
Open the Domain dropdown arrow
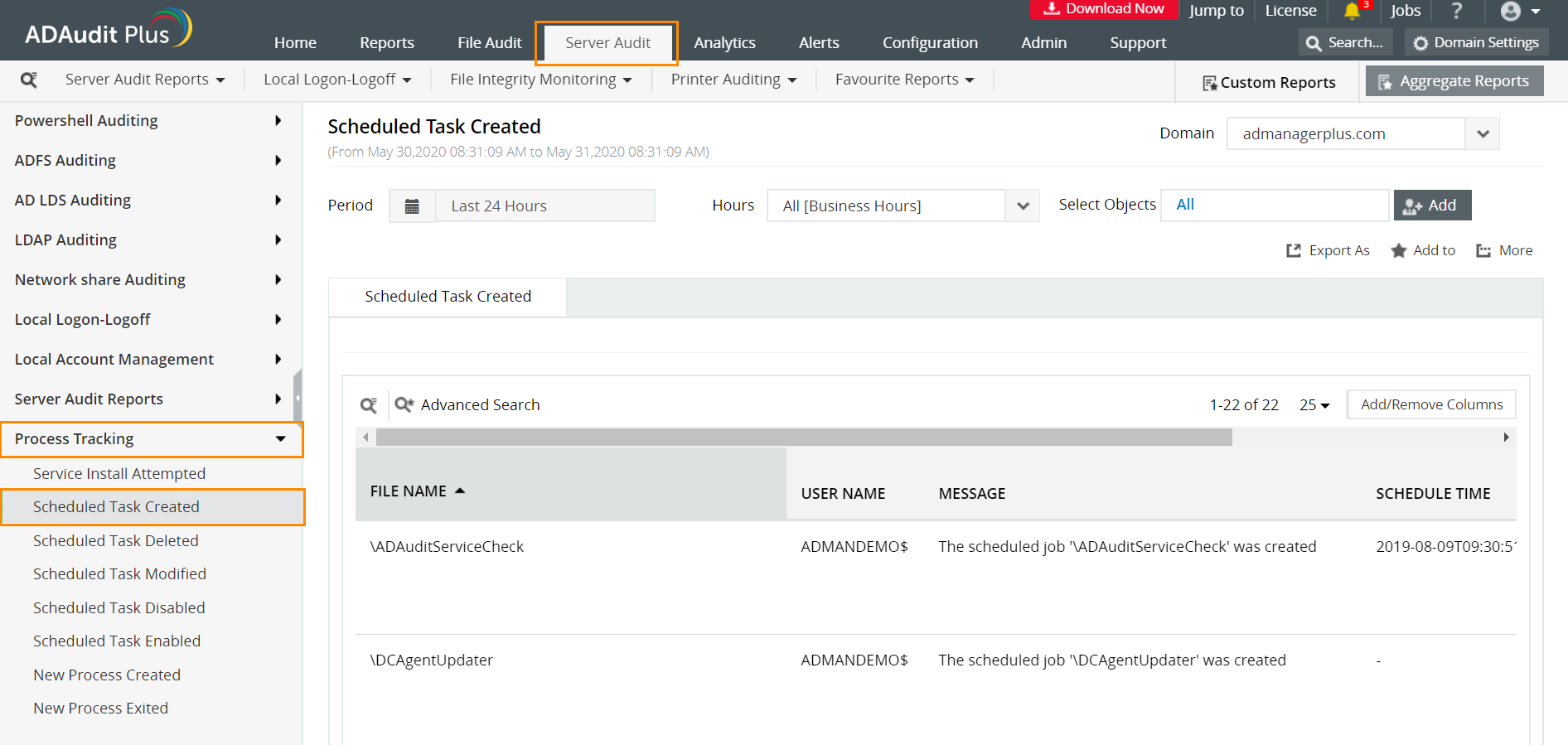[x=1483, y=133]
